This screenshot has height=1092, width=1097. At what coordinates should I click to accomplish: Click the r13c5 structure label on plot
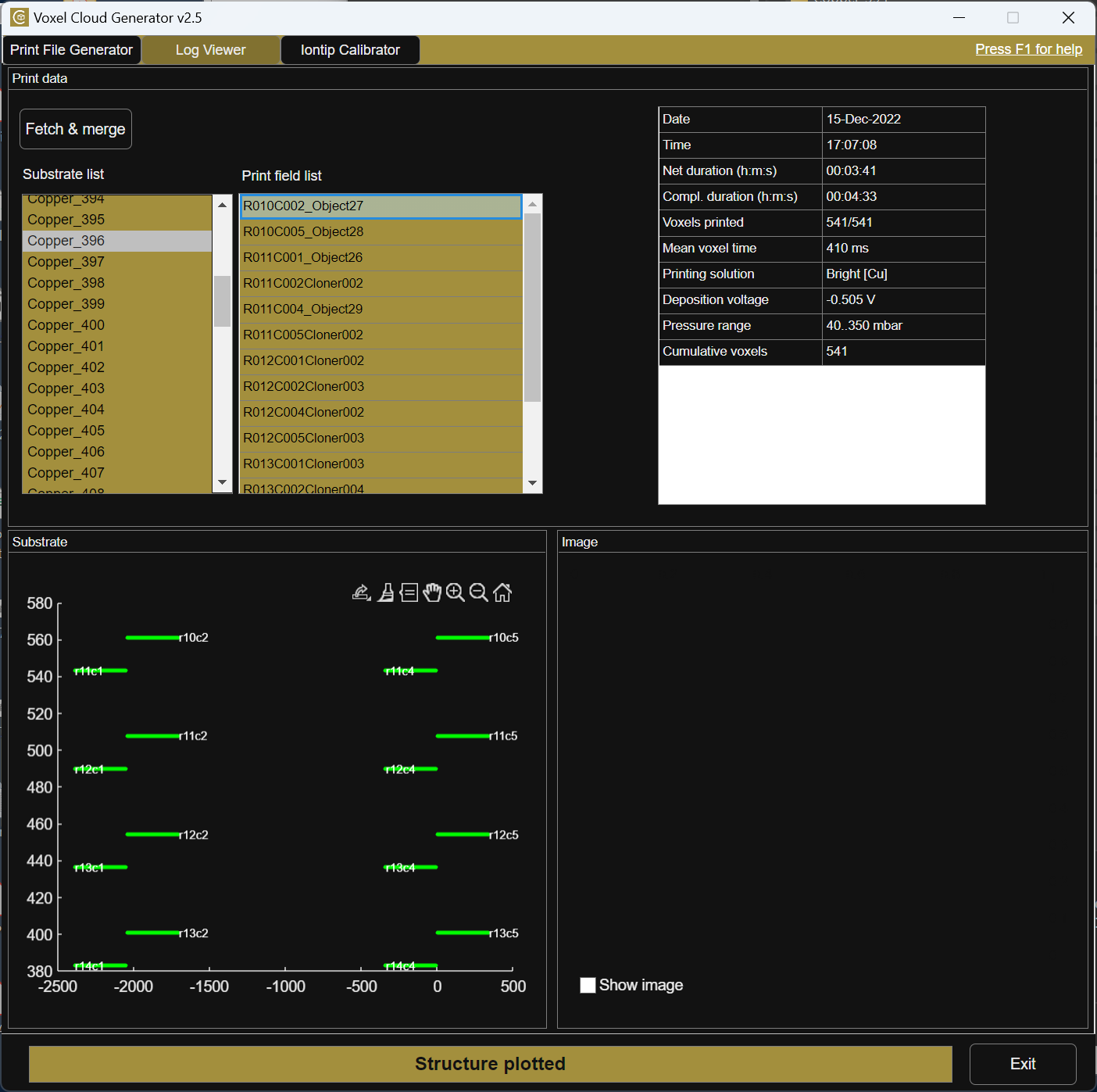[x=504, y=933]
